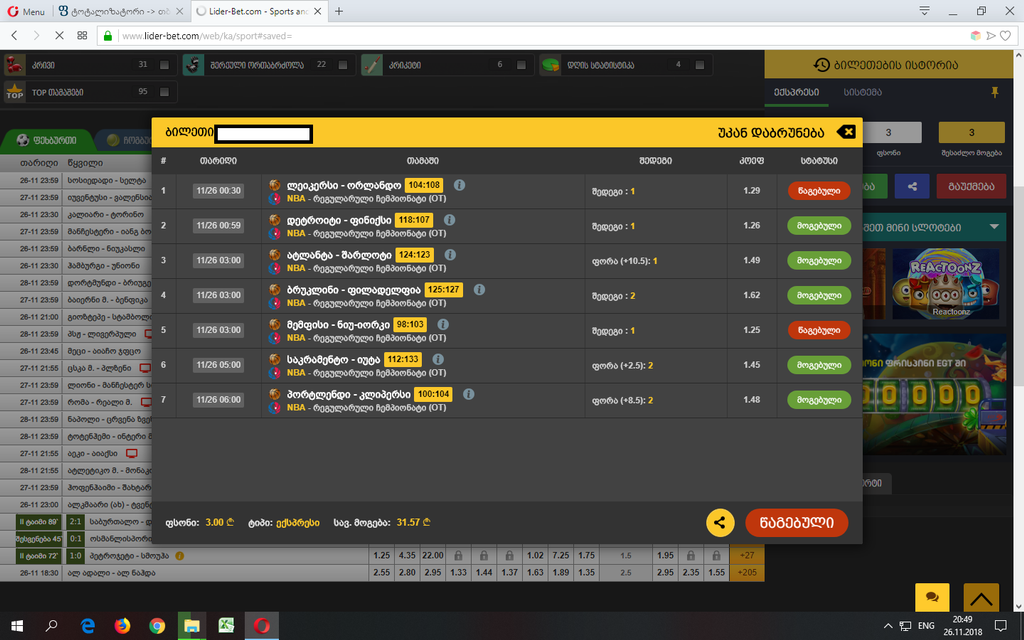
Task: Click the info icon for დეტროიტი - ფინიქსი
Action: (x=449, y=219)
